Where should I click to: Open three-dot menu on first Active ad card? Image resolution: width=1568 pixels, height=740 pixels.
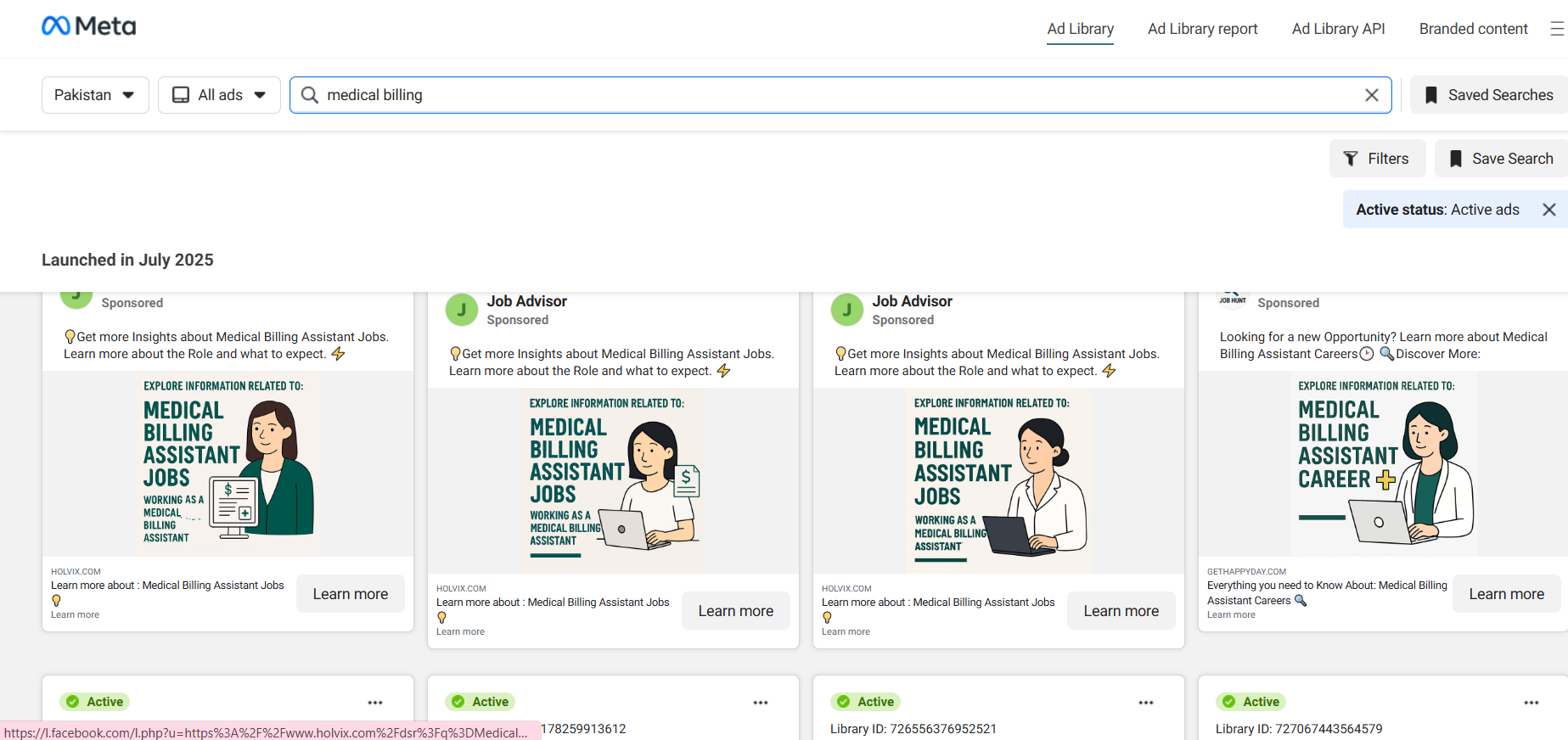pos(375,703)
